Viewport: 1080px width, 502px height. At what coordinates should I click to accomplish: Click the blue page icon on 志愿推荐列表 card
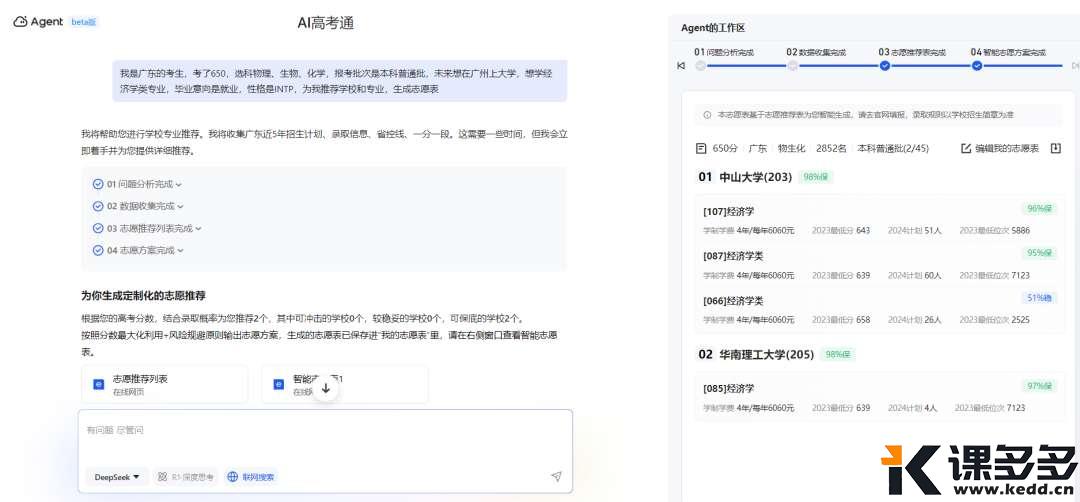(98, 384)
